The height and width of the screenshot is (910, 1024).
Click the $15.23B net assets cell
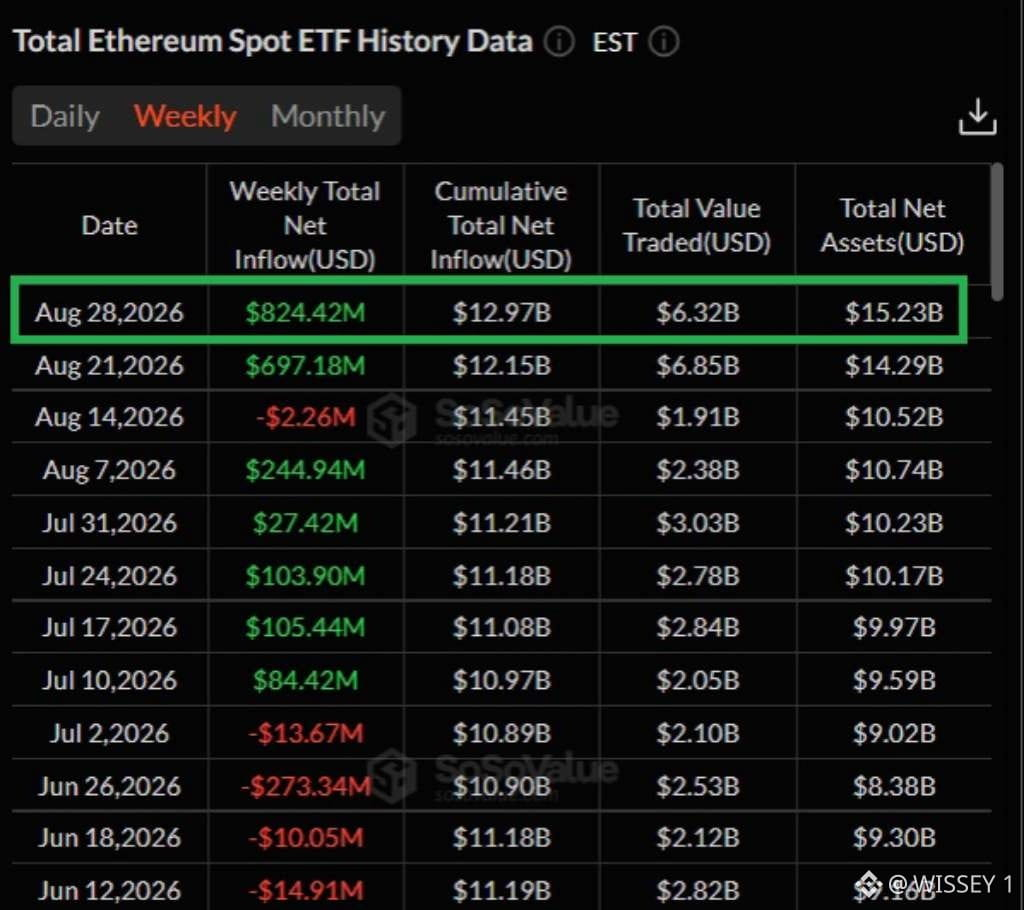(894, 312)
